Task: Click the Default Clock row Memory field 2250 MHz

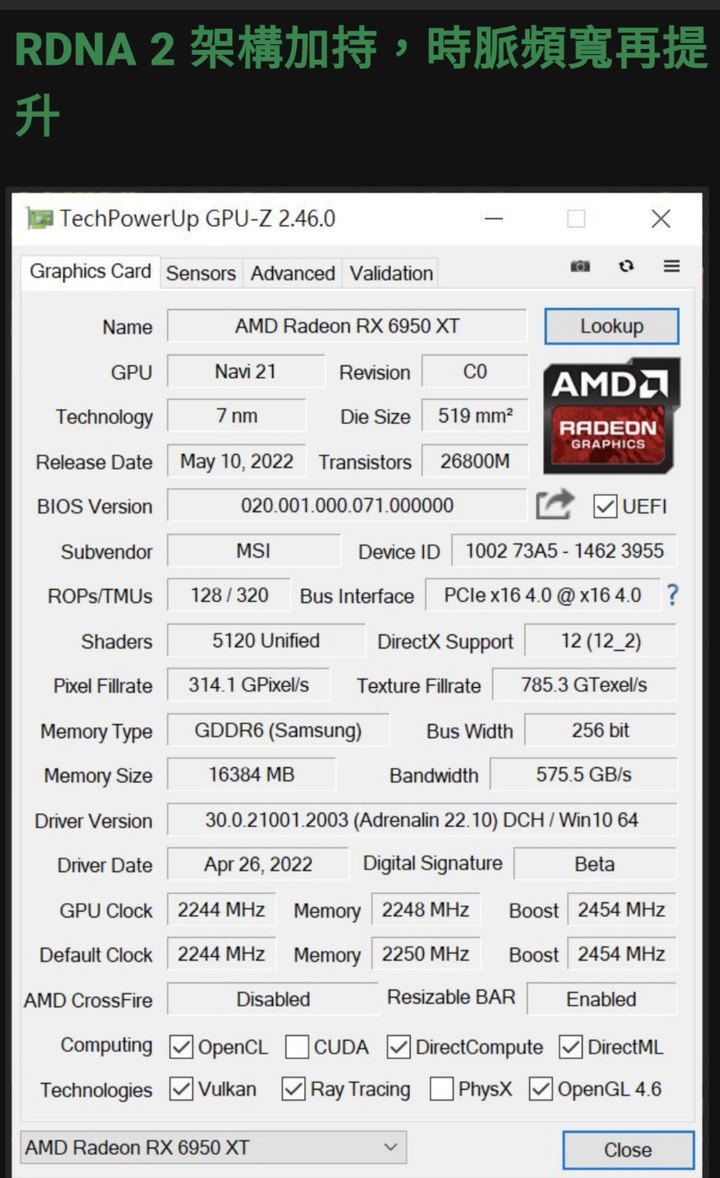Action: tap(425, 953)
